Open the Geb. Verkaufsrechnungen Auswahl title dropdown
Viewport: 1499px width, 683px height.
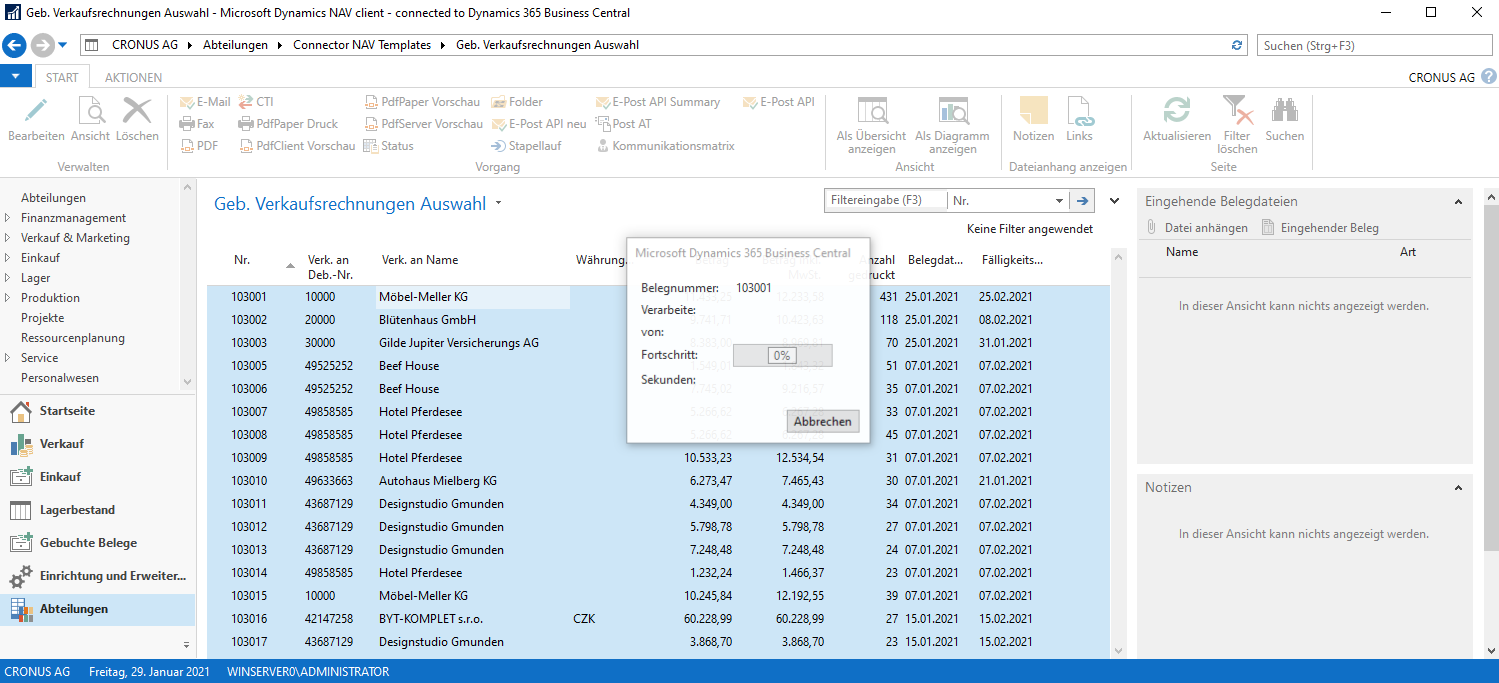498,204
